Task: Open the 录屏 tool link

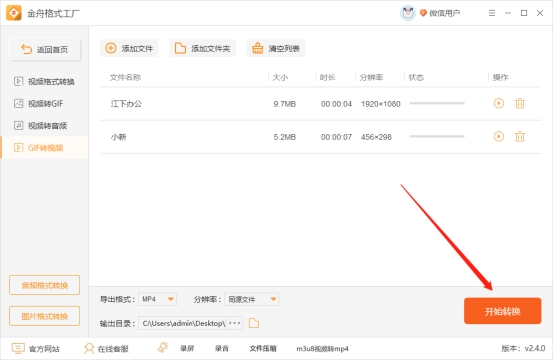Action: pyautogui.click(x=187, y=349)
